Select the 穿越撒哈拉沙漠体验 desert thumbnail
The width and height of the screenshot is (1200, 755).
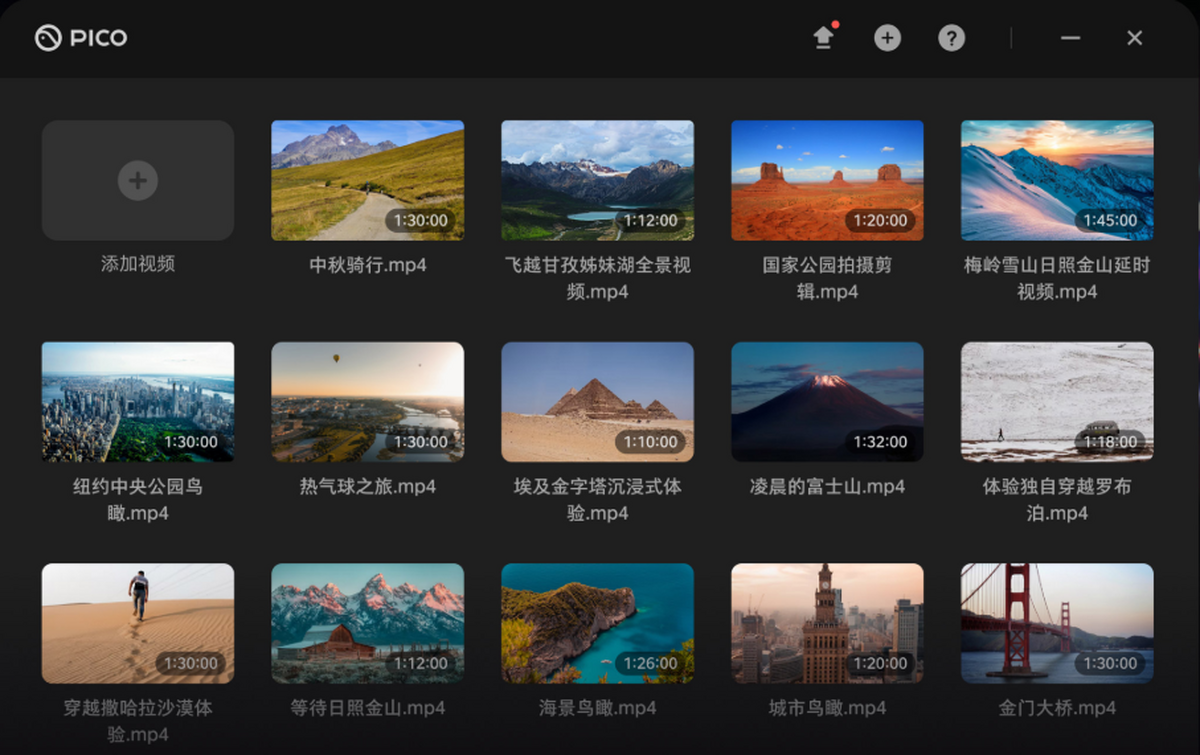tap(138, 623)
